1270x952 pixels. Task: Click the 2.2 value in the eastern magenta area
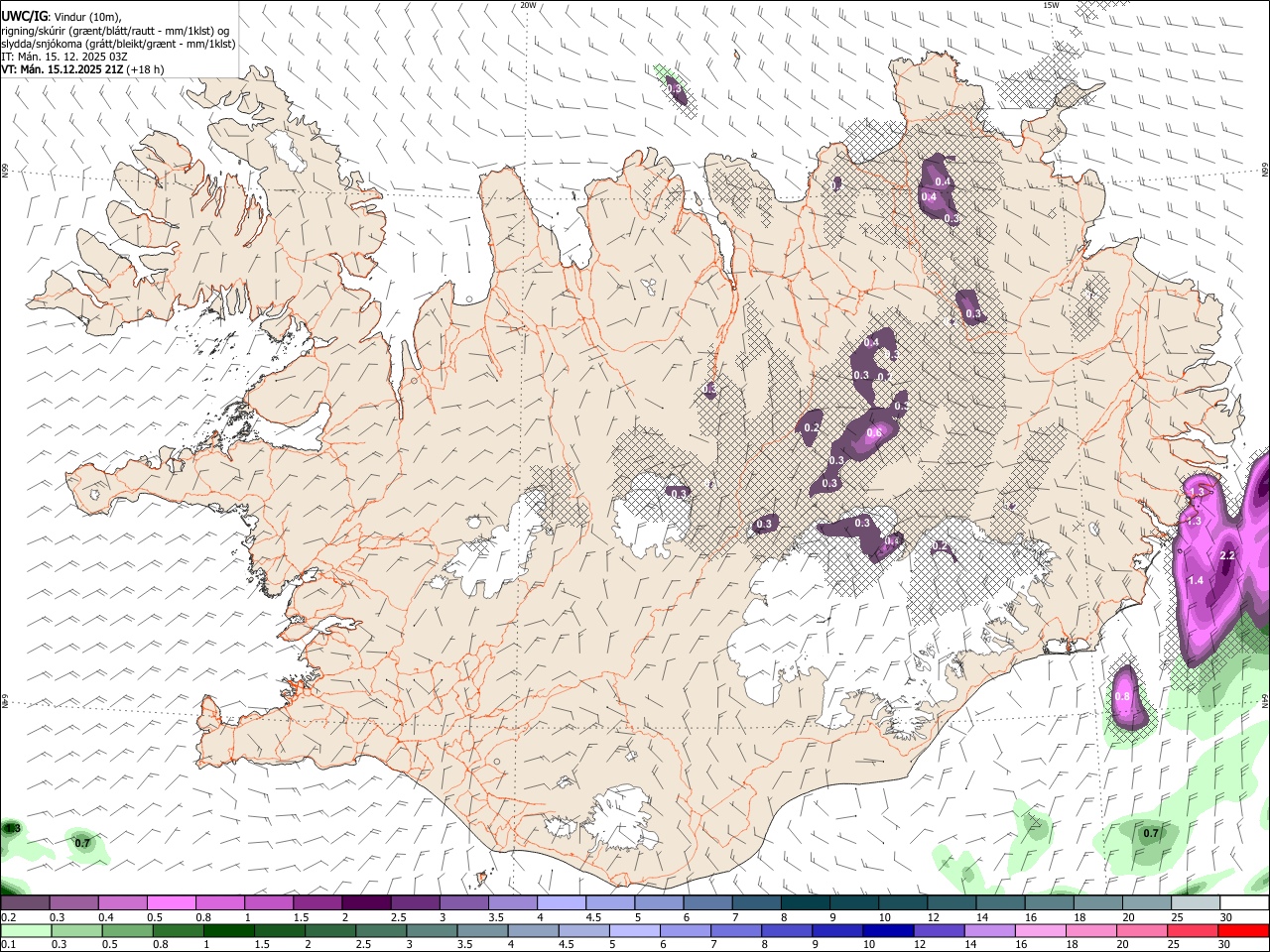(x=1227, y=555)
